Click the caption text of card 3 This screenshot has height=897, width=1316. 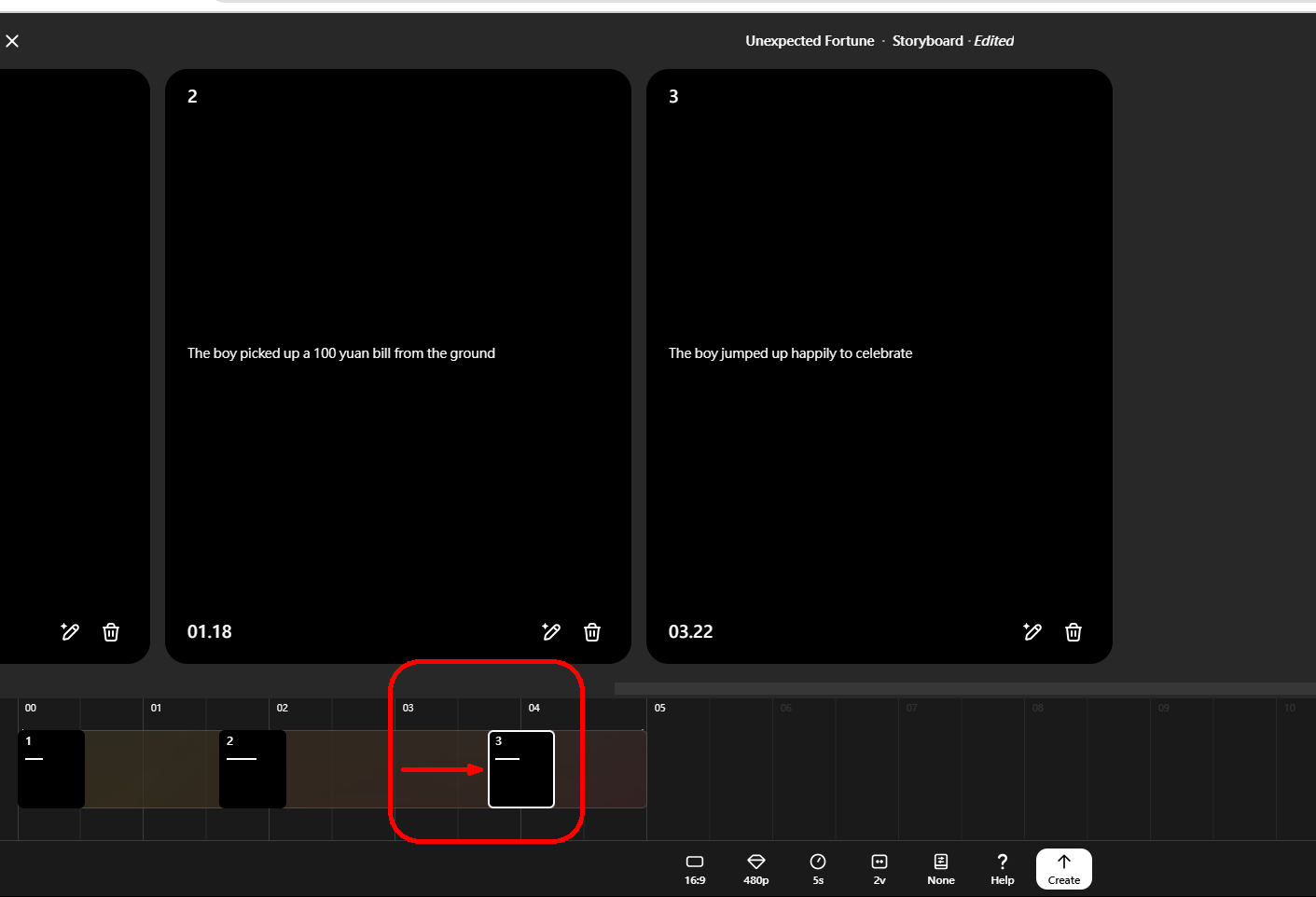click(790, 353)
